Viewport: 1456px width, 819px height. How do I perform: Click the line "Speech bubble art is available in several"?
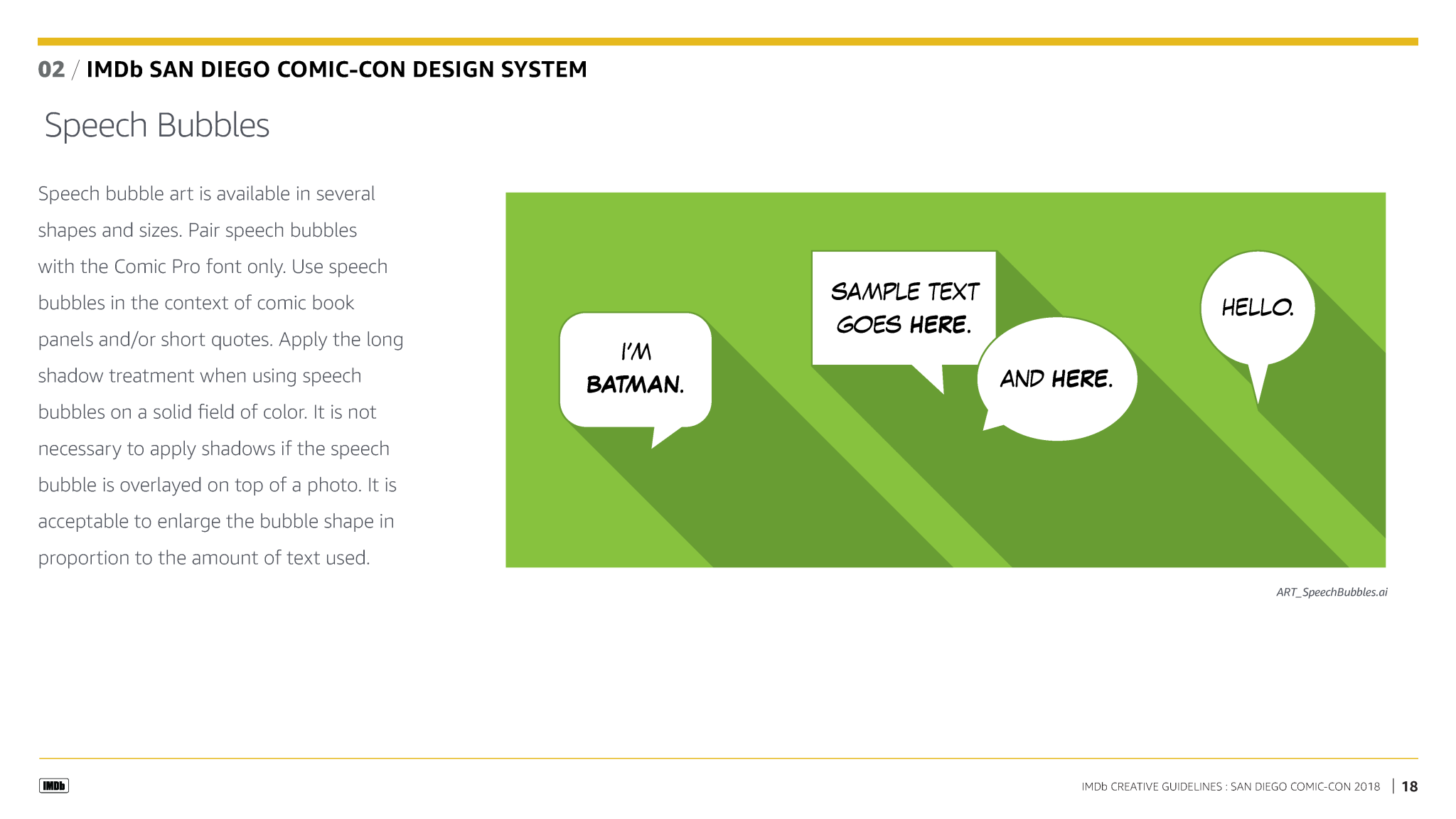[x=206, y=194]
